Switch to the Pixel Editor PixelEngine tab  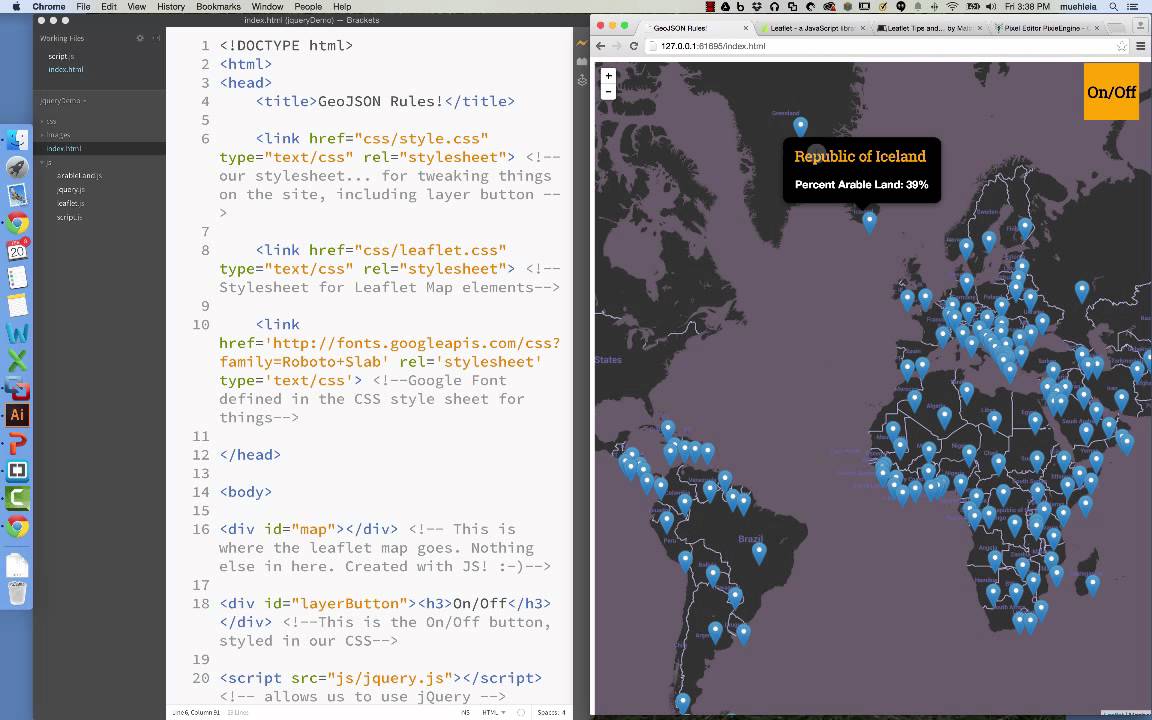coord(1040,28)
